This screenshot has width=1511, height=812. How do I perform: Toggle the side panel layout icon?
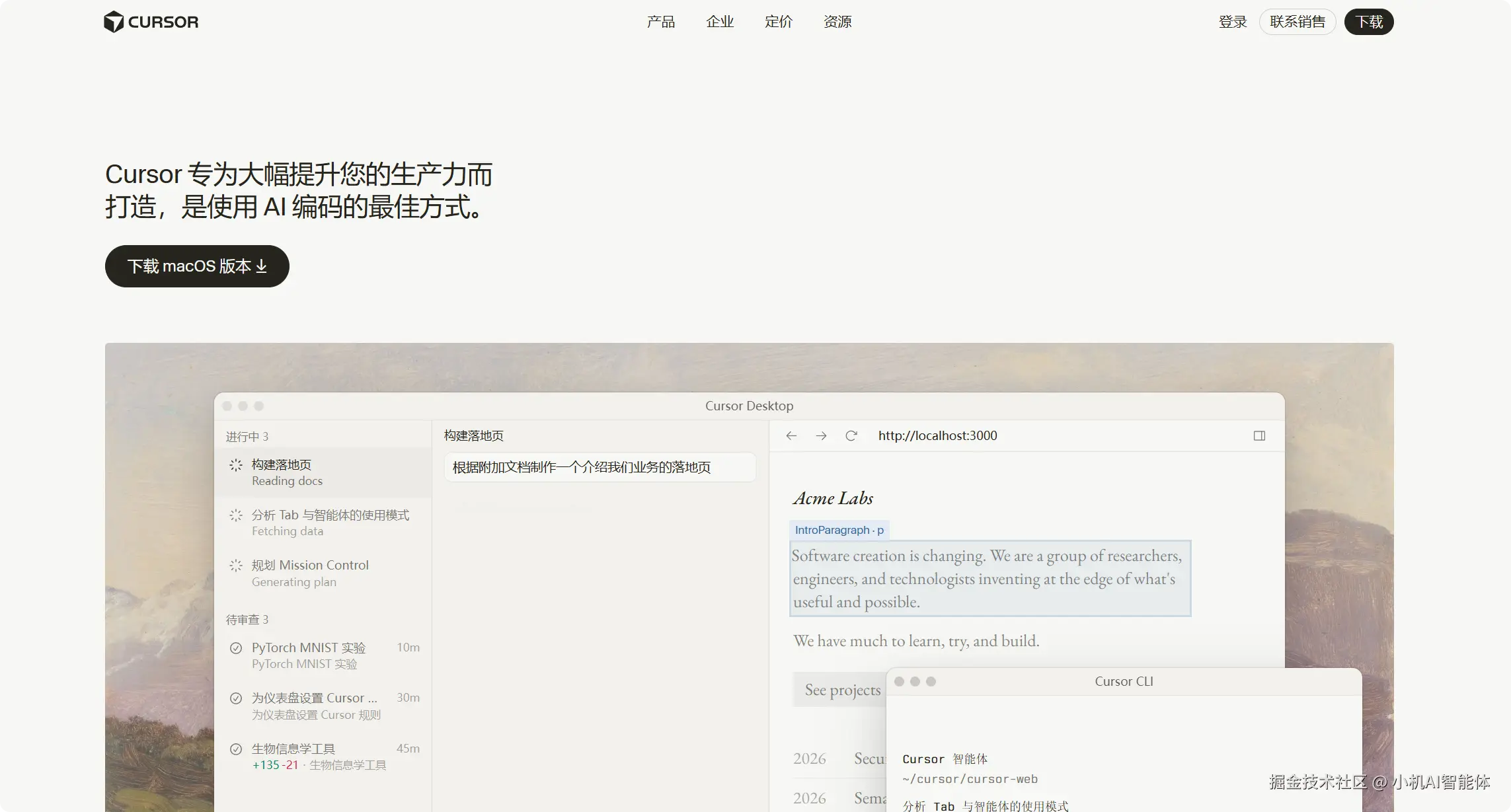pos(1259,436)
